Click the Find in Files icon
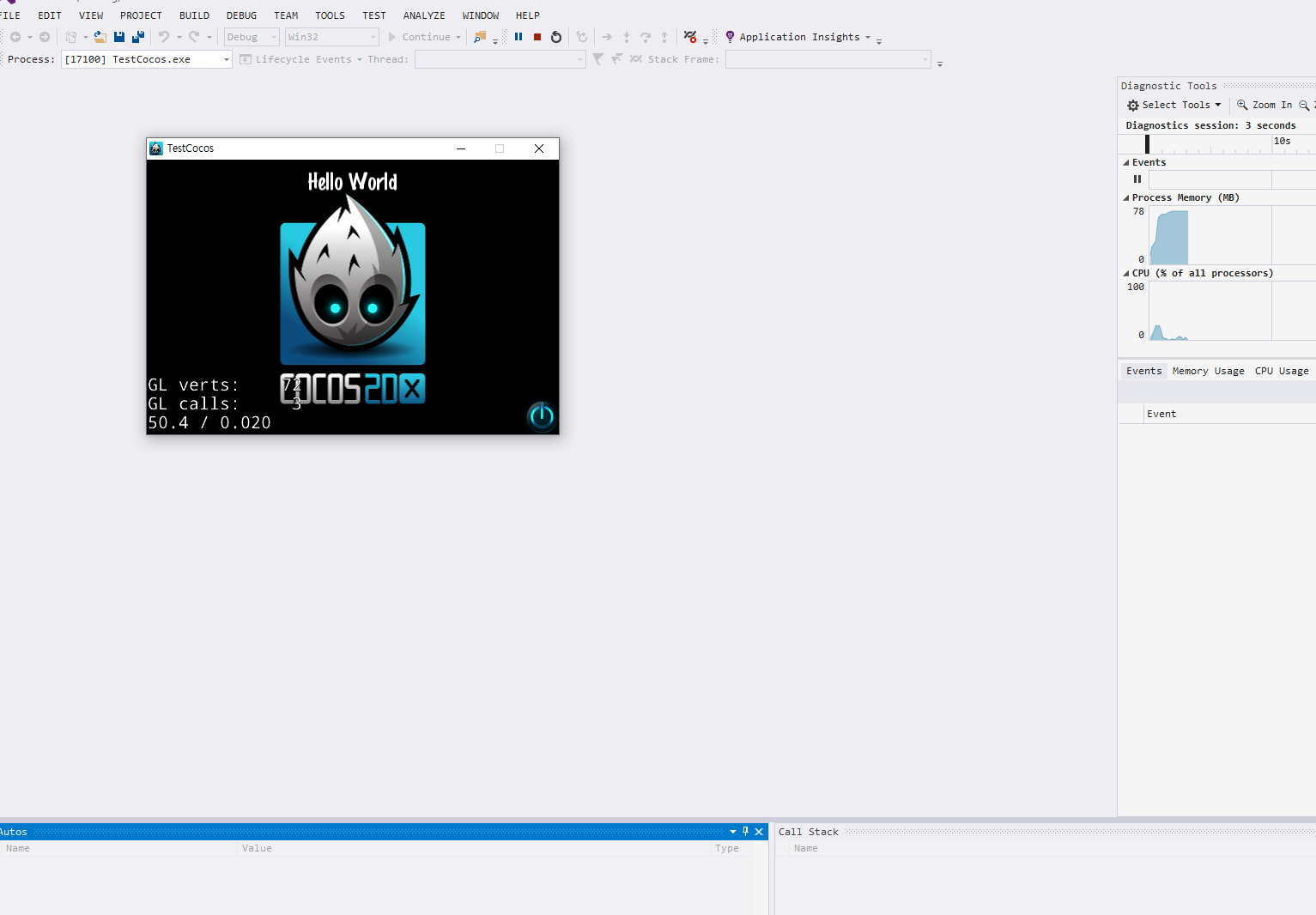This screenshot has height=915, width=1316. point(480,37)
